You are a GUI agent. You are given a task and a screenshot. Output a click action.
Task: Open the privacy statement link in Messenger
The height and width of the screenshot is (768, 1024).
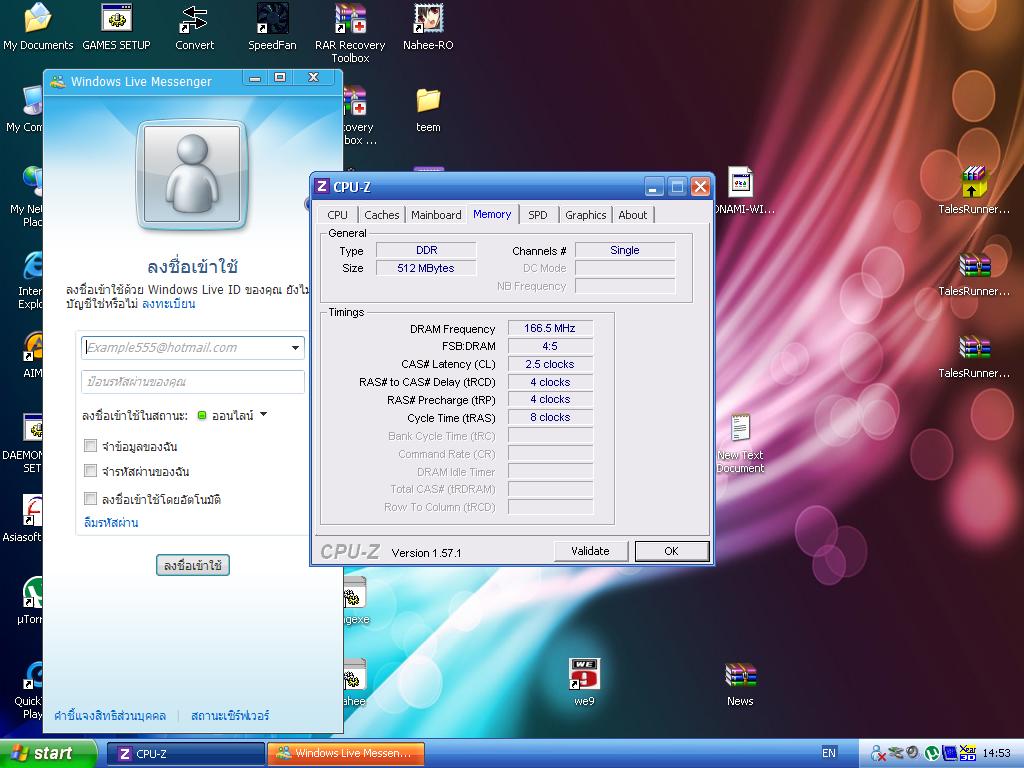click(x=110, y=716)
